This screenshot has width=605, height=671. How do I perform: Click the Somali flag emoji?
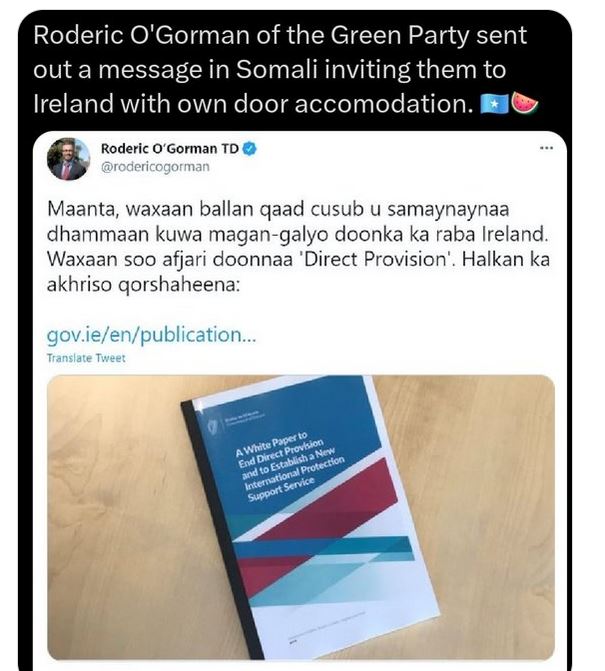point(494,104)
